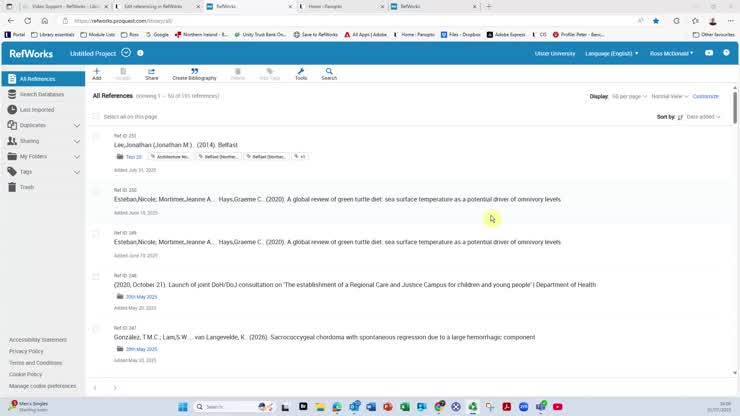Open File Explorer from the taskbar
Screen dimensions: 740x416
point(320,407)
